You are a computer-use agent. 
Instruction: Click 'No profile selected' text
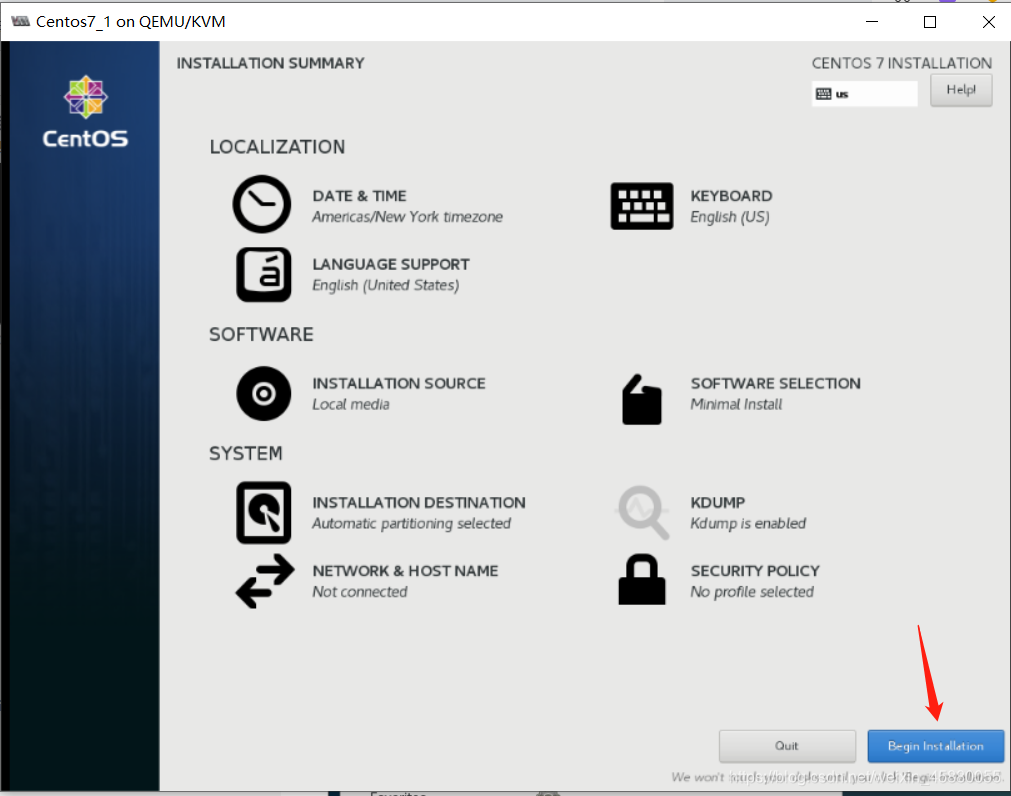(x=752, y=592)
